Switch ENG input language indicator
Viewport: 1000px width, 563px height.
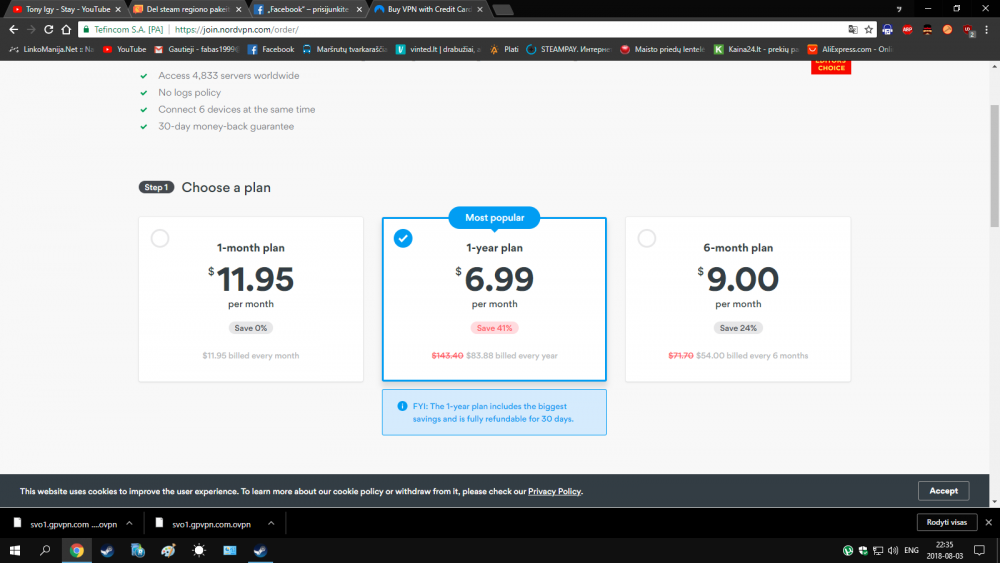pos(911,550)
